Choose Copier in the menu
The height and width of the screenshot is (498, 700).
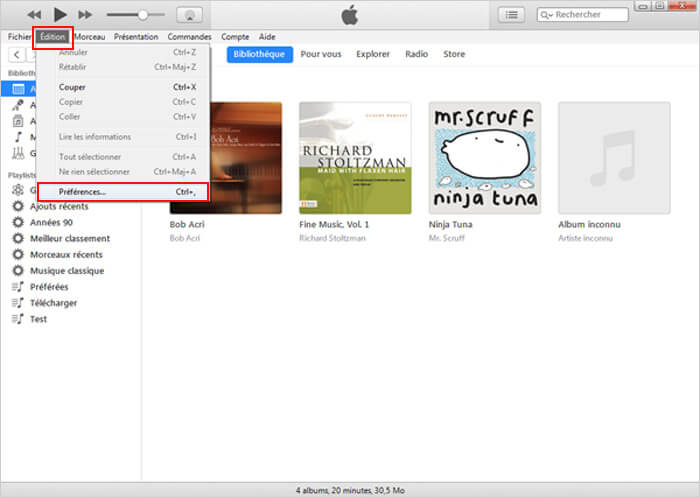click(x=123, y=102)
